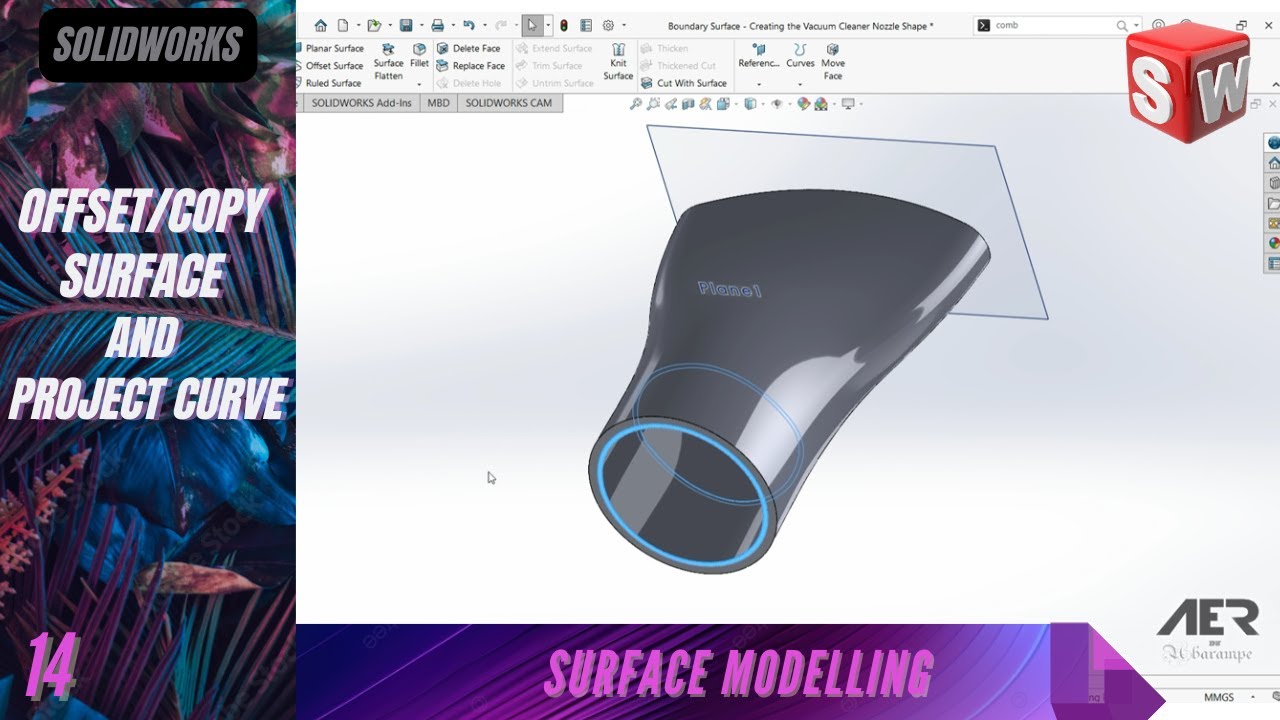
Task: Switch to the SOLIDWORKS Add-Ins tab
Action: [x=361, y=103]
